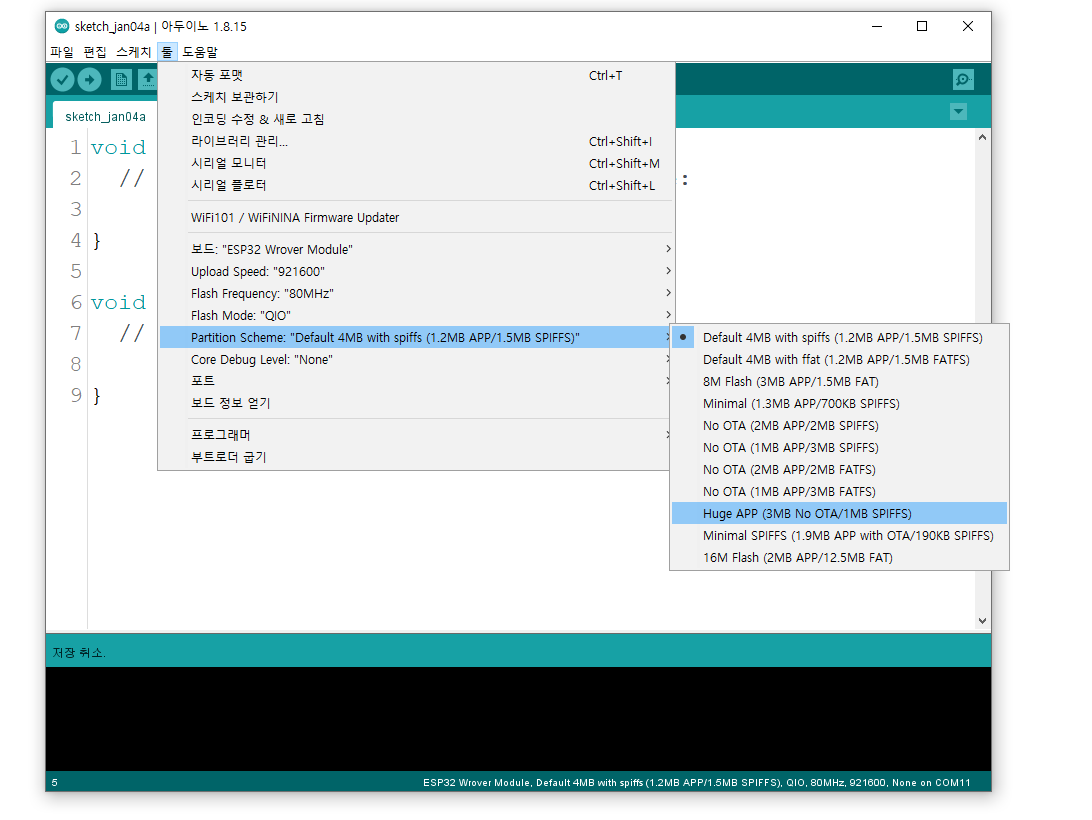
Task: Click the void keyword on line 6
Action: click(x=118, y=302)
